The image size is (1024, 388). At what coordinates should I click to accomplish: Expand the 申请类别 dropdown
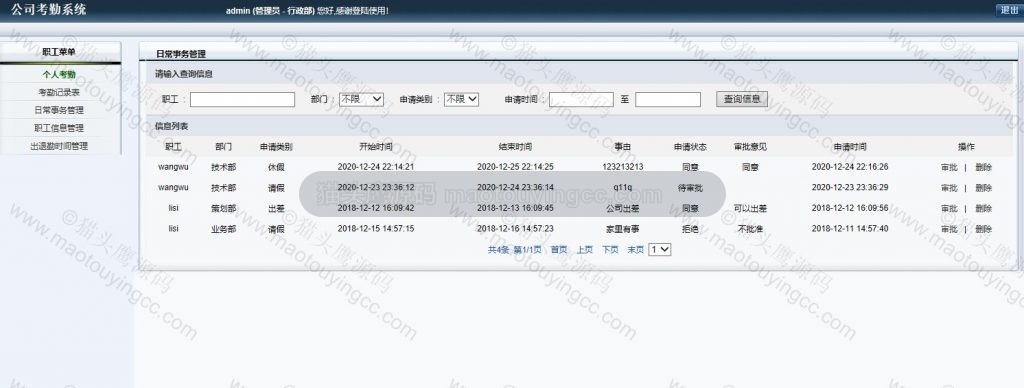click(x=462, y=99)
